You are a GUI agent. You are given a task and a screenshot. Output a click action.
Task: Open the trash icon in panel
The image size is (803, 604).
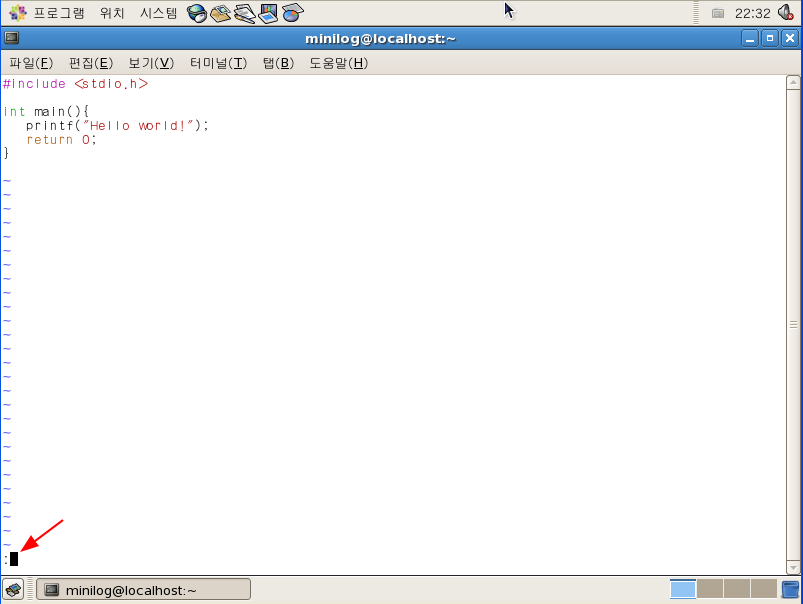pyautogui.click(x=790, y=589)
